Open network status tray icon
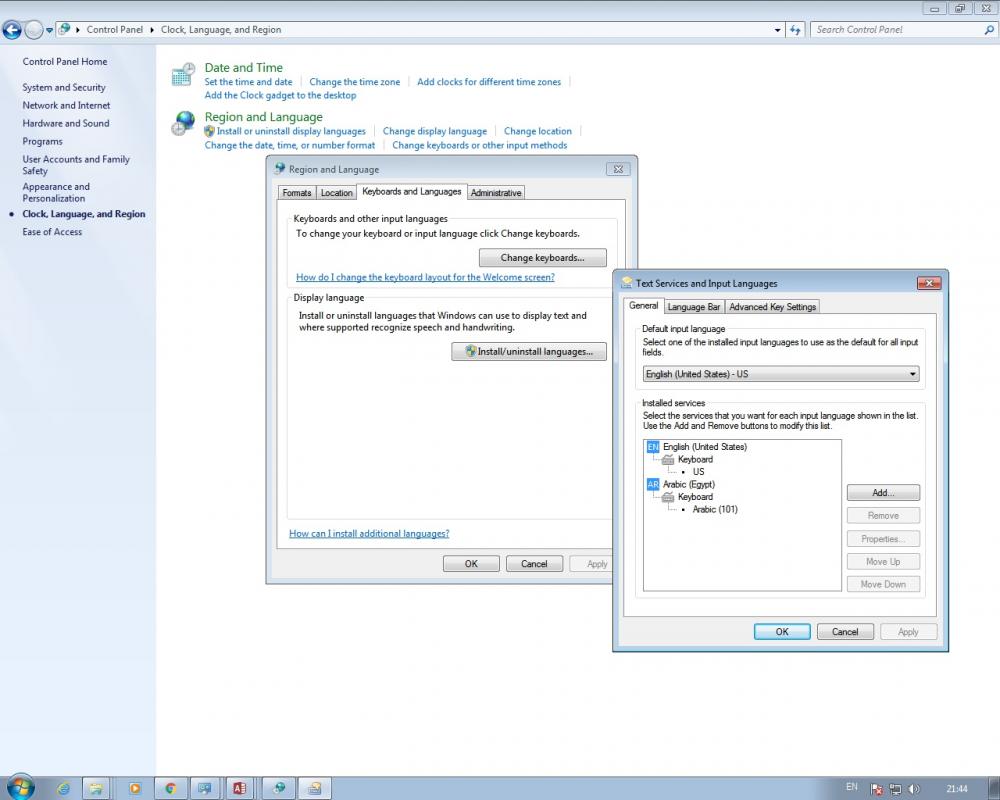 (895, 789)
